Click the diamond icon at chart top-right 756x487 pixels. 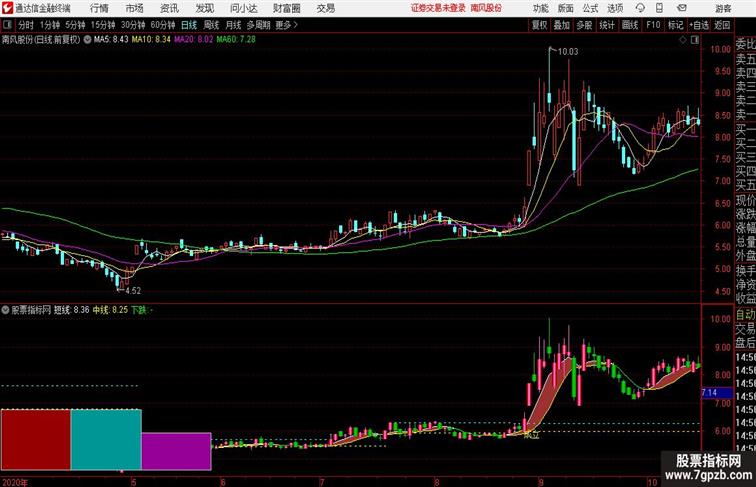coord(683,40)
